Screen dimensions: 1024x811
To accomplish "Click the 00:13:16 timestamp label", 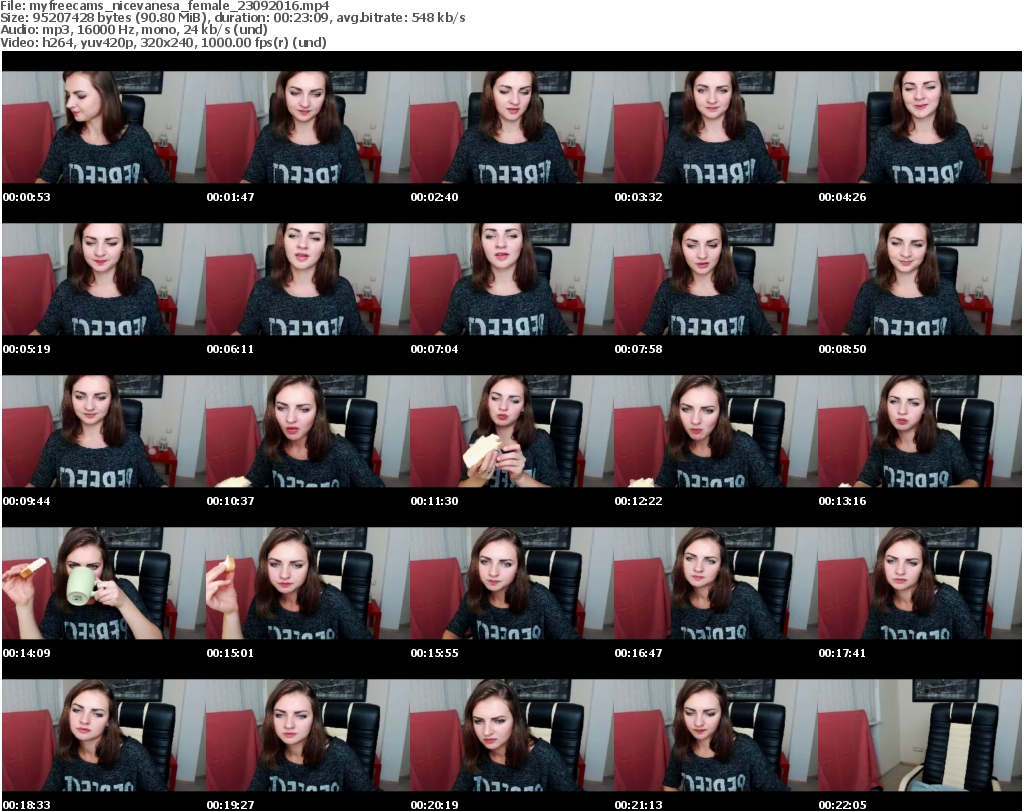I will (842, 501).
